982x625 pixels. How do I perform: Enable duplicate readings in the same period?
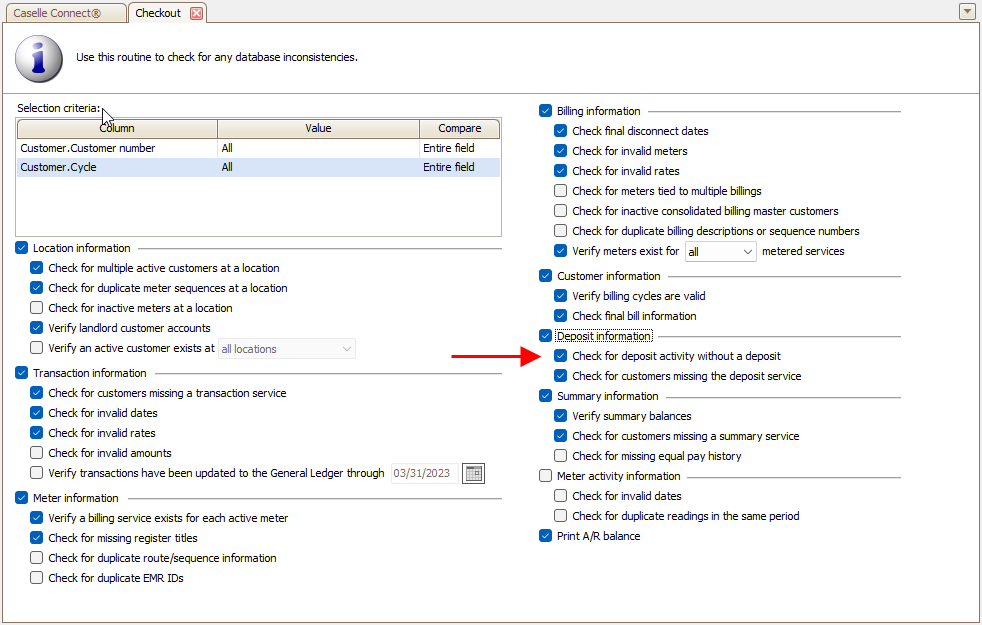click(561, 516)
